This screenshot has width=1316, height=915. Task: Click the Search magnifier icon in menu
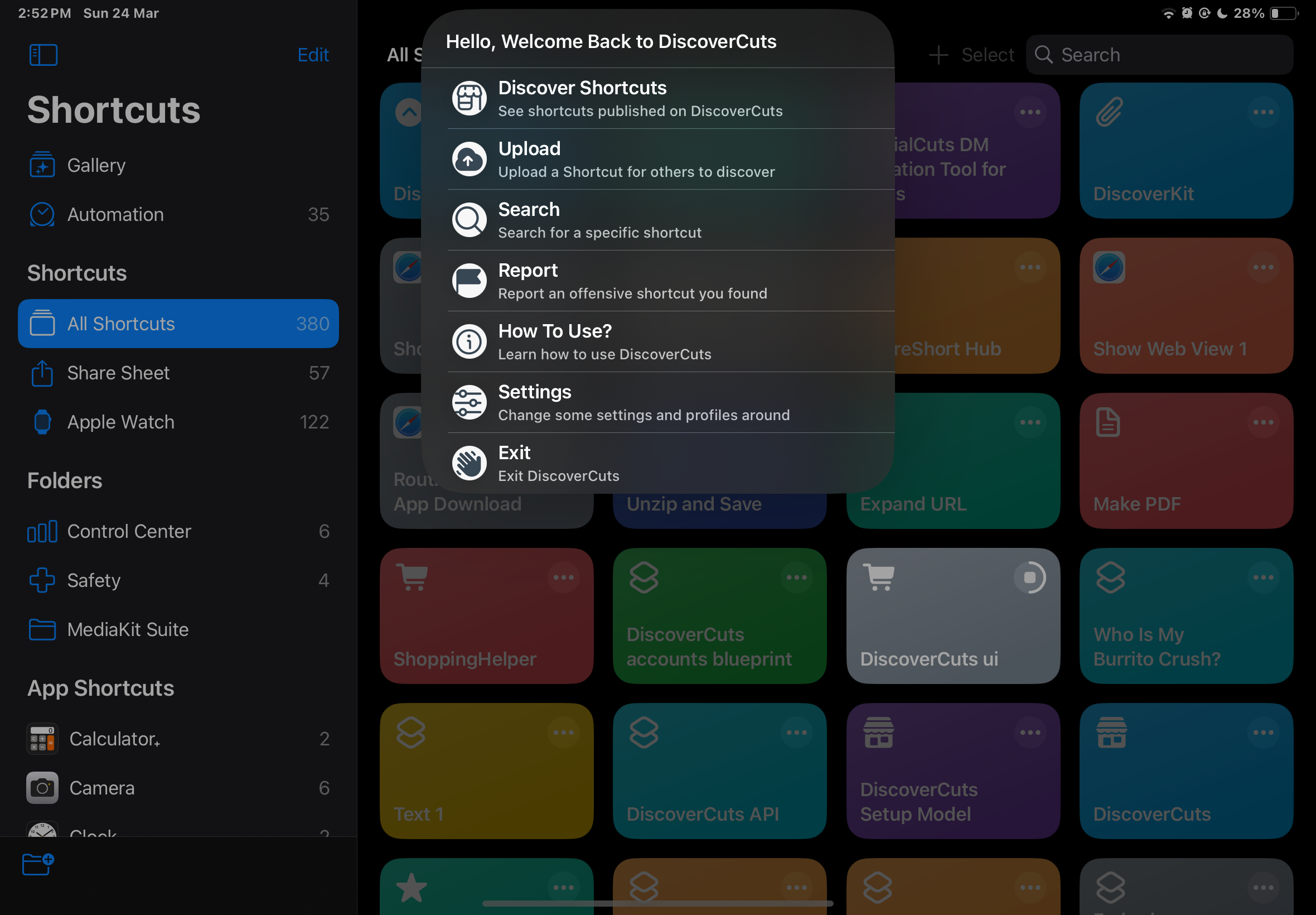[x=469, y=220]
